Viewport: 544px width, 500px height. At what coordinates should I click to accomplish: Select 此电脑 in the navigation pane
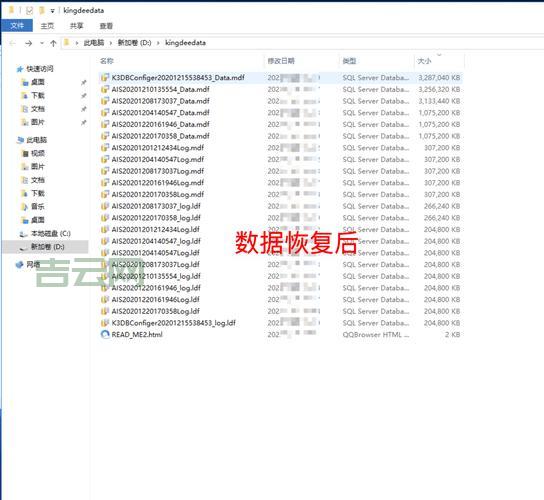point(36,140)
